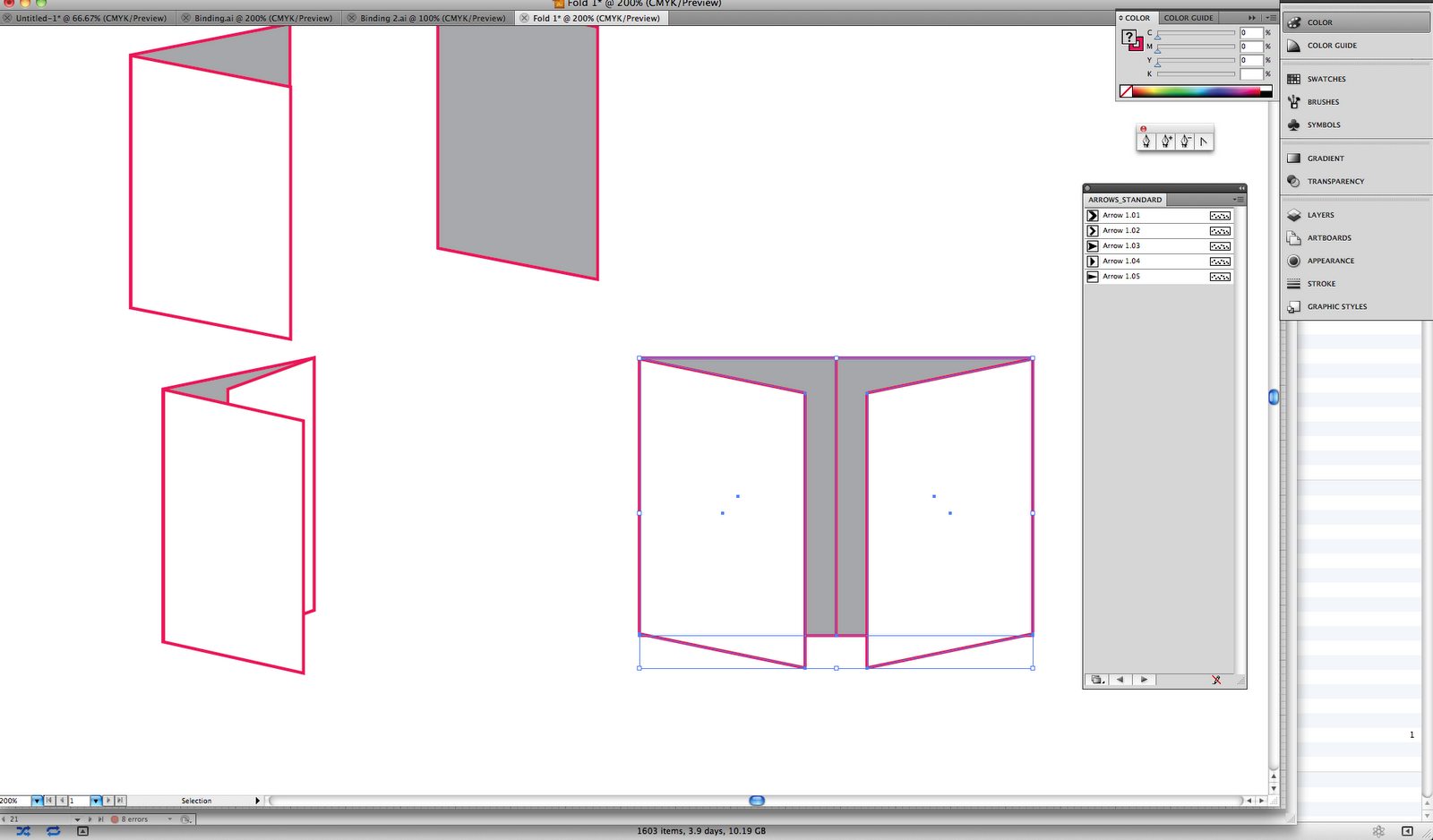Click the next brush library arrow button
1433x840 pixels.
(1144, 680)
